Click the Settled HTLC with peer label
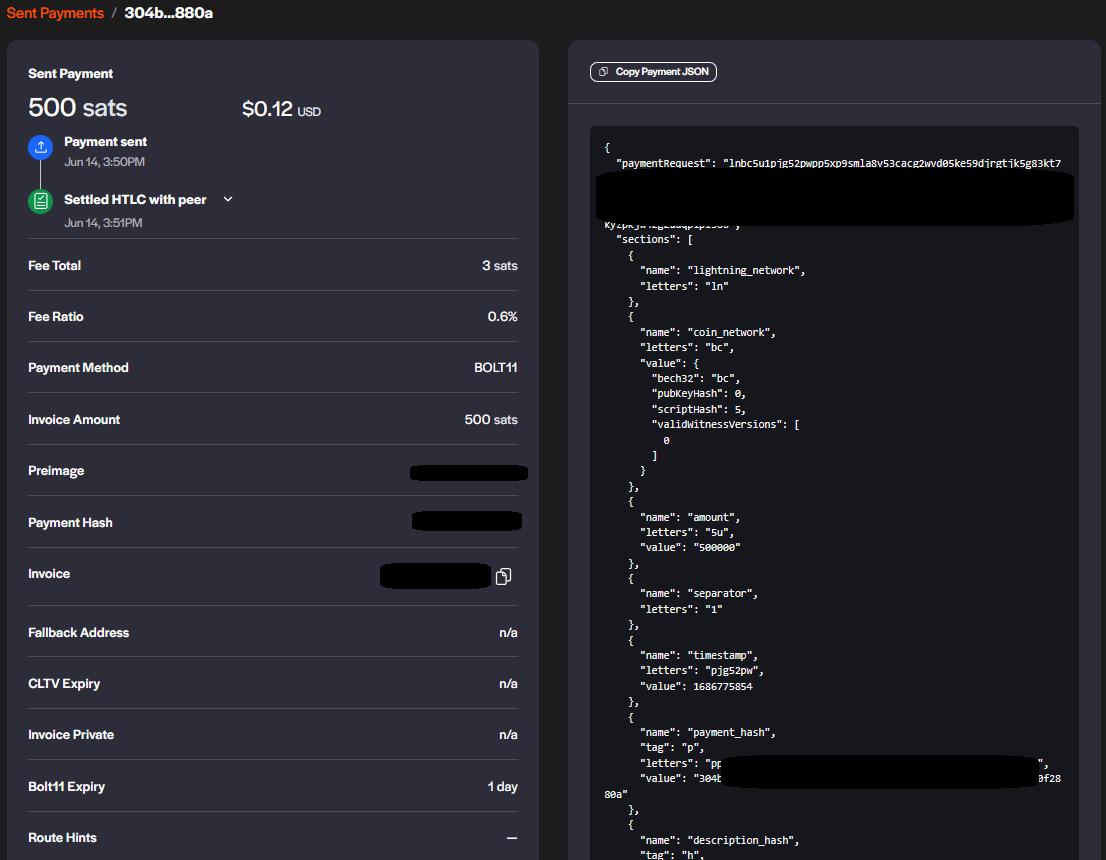The width and height of the screenshot is (1106, 860). 135,199
